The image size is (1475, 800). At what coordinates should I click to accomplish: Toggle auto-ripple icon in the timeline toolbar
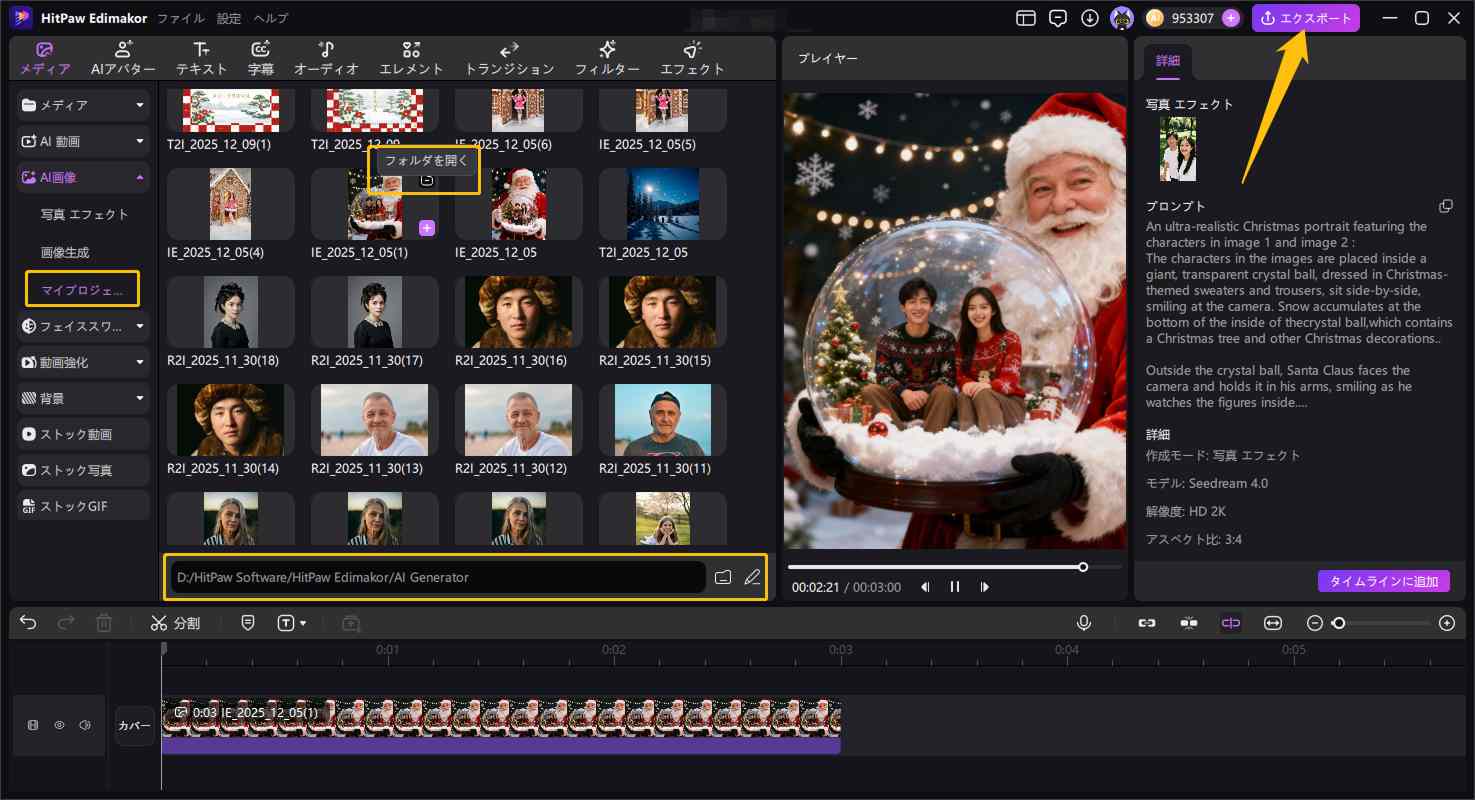click(1231, 623)
